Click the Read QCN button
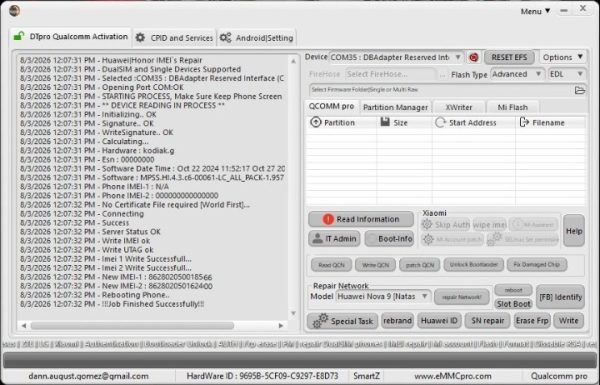 [331, 265]
